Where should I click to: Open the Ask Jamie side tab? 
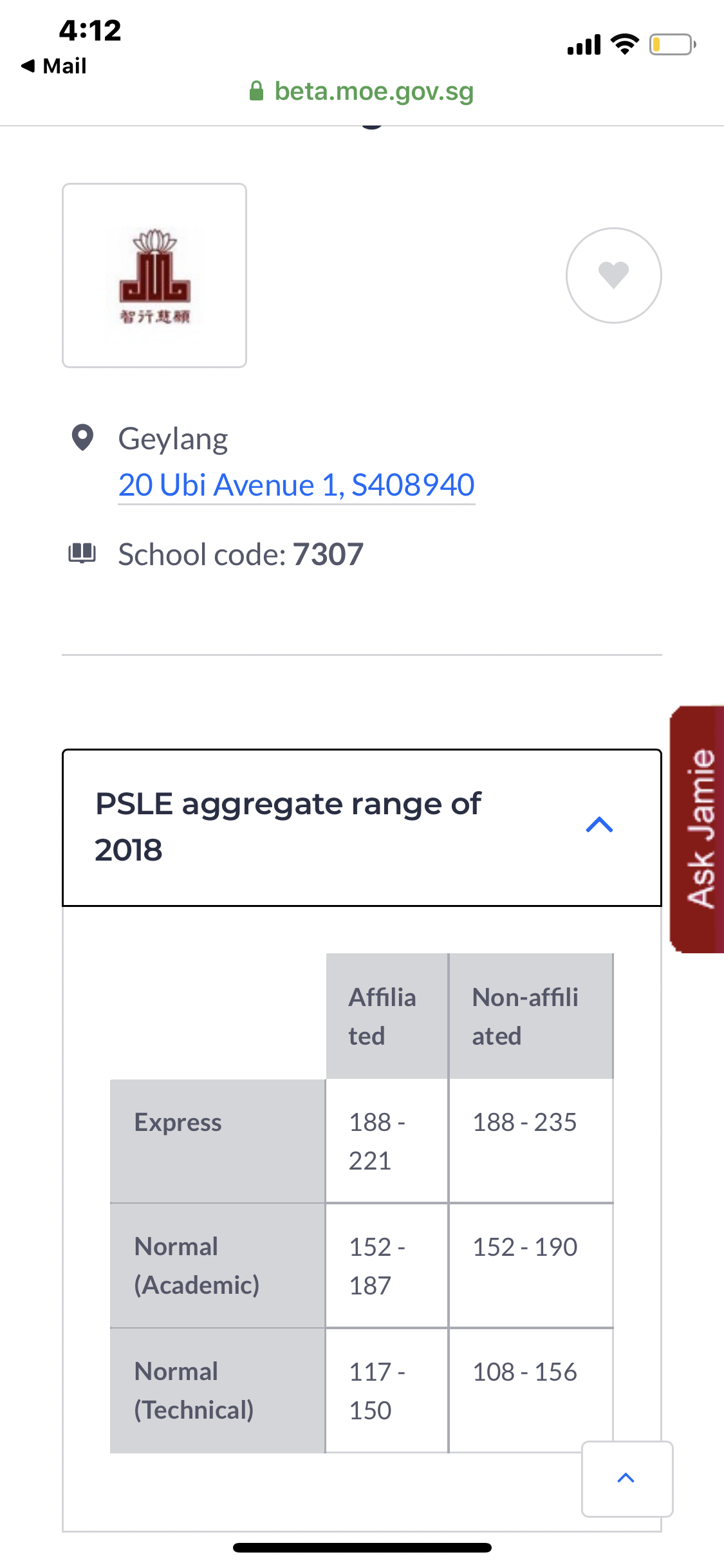[699, 829]
